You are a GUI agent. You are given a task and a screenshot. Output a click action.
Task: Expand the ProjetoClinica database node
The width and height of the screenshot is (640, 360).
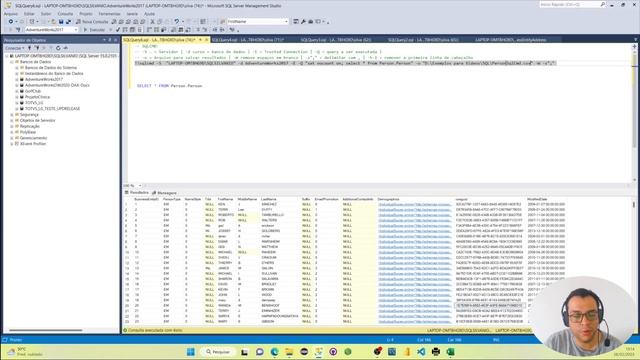[17, 97]
